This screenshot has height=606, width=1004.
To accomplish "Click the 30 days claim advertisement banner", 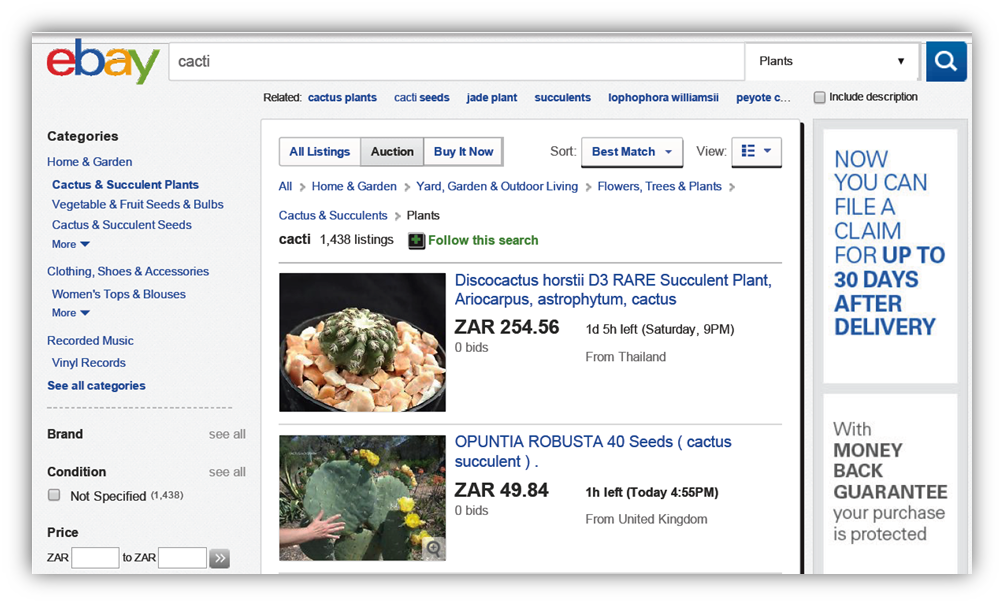I will tap(890, 256).
